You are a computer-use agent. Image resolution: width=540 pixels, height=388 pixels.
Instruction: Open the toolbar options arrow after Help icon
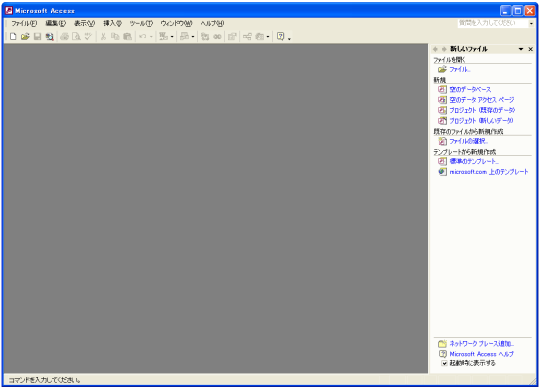[289, 37]
